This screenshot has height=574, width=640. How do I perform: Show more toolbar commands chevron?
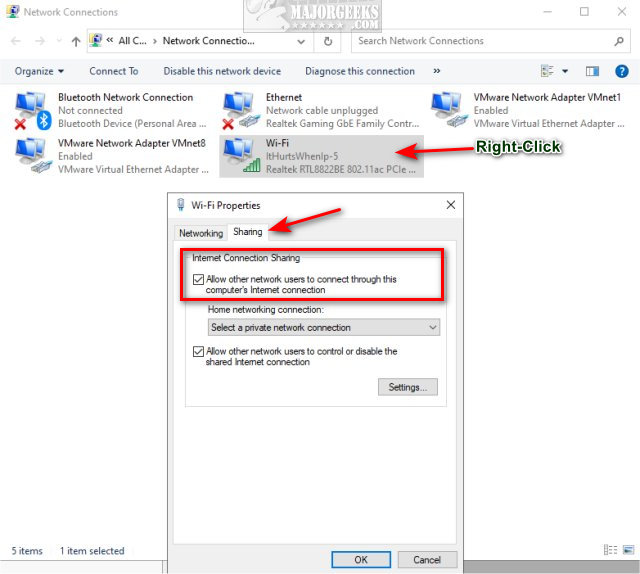437,71
